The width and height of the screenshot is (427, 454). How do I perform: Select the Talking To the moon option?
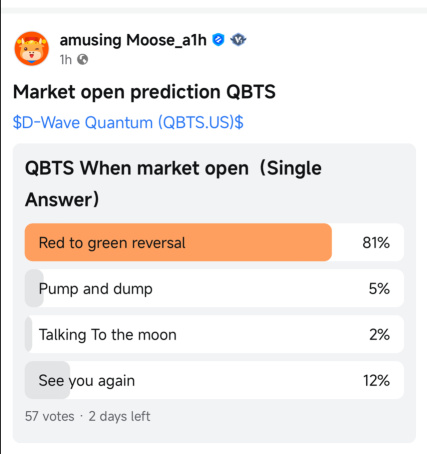click(214, 334)
